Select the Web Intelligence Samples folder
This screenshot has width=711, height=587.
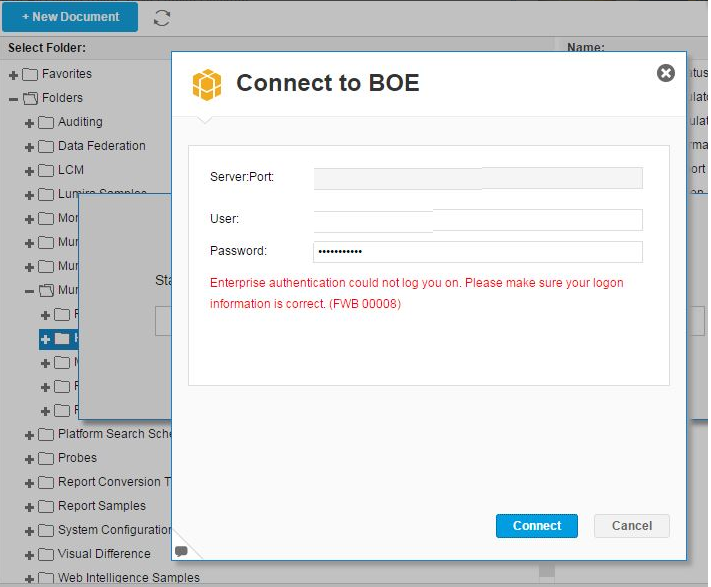(x=129, y=578)
